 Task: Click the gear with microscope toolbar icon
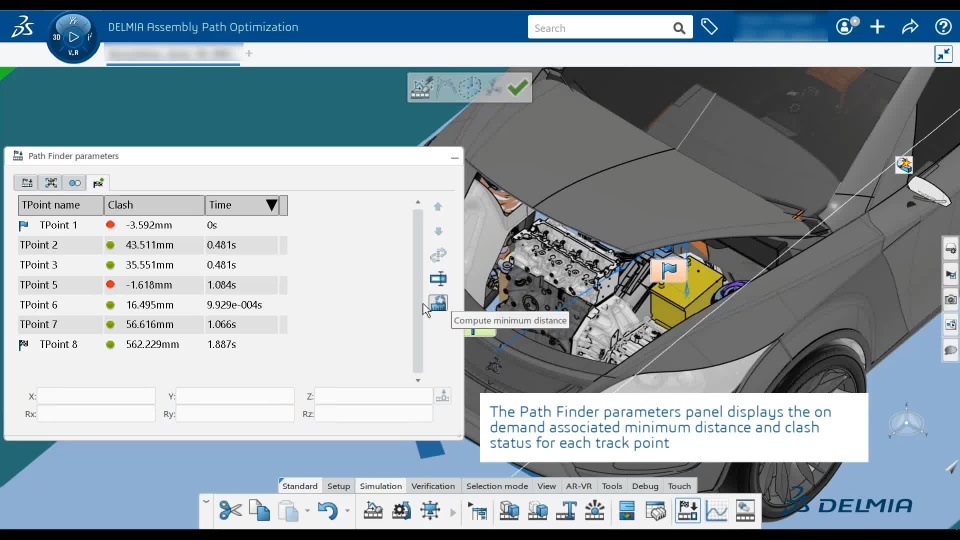coord(402,510)
